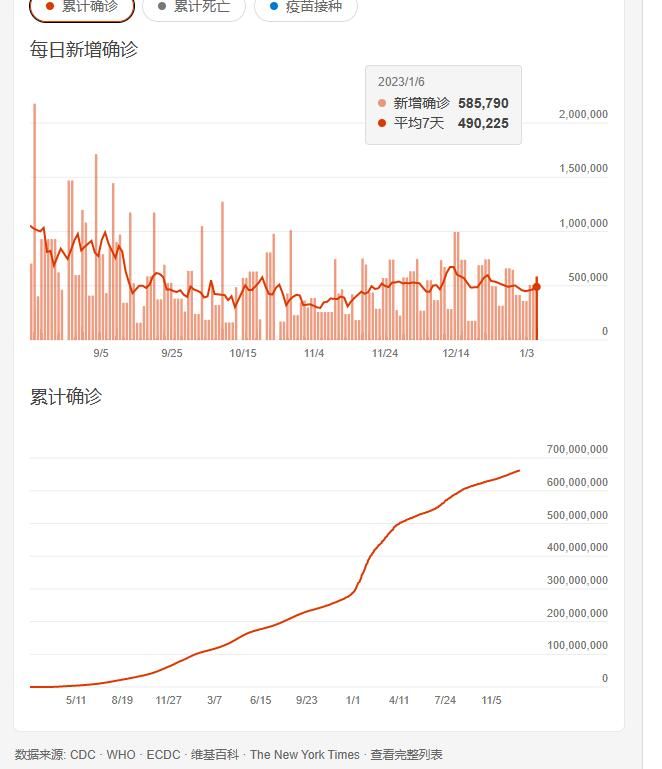Open the 疫苗接种 tab
662x769 pixels.
(305, 7)
